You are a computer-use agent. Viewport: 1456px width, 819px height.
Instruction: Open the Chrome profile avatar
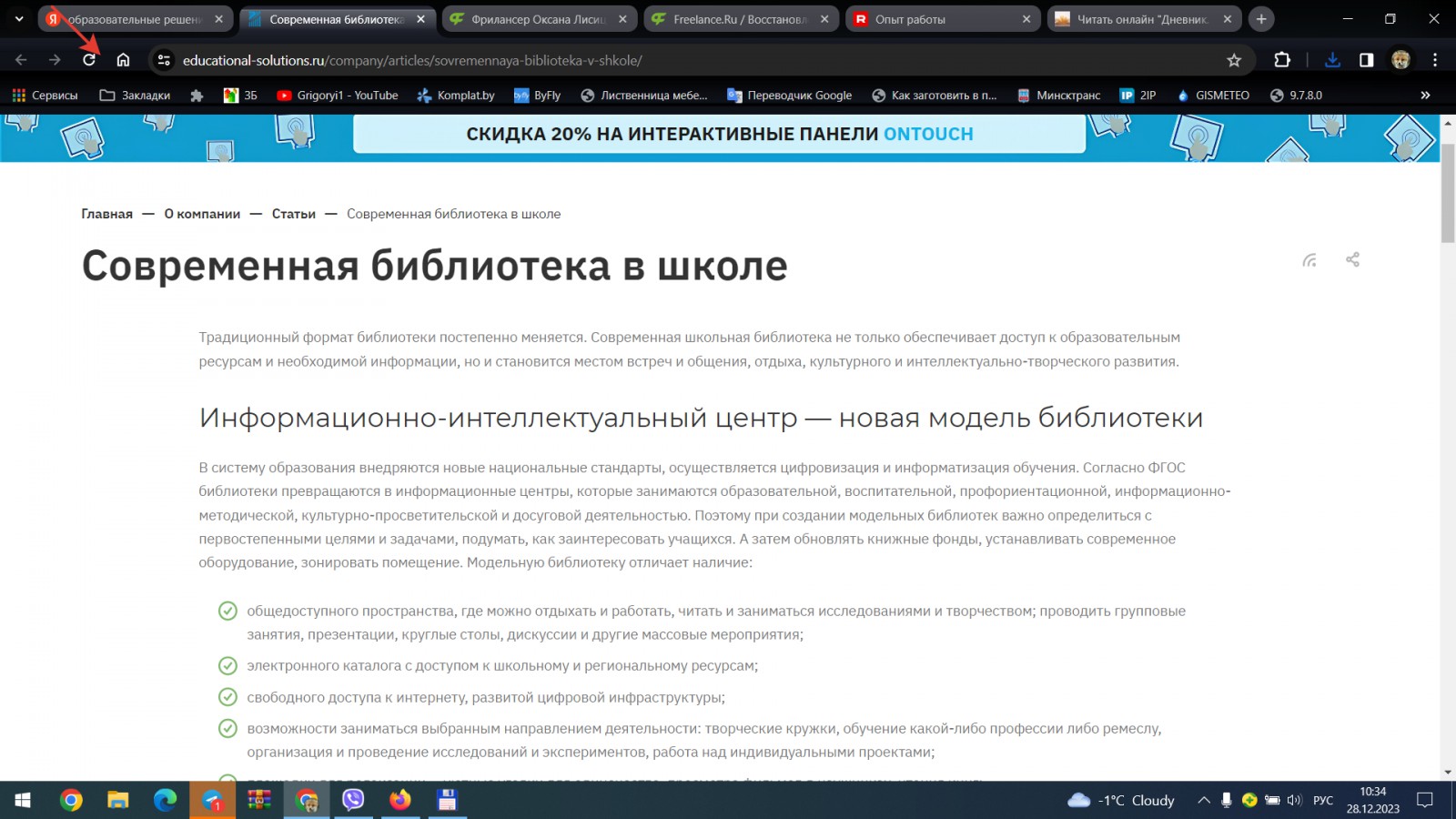(x=1400, y=60)
